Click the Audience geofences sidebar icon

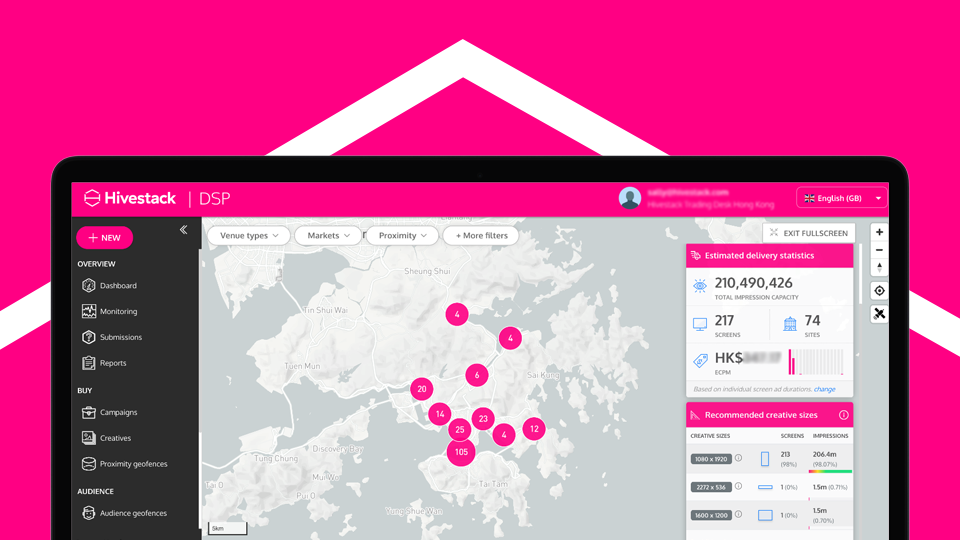(x=89, y=513)
